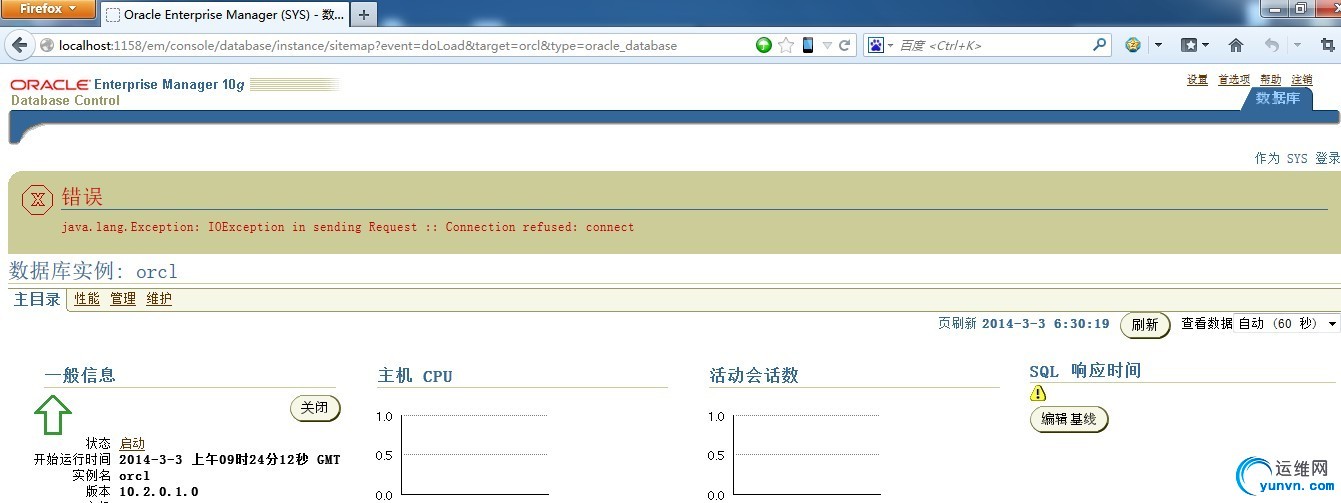
Task: Switch to the 维护 (Maintenance) tab
Action: [159, 299]
